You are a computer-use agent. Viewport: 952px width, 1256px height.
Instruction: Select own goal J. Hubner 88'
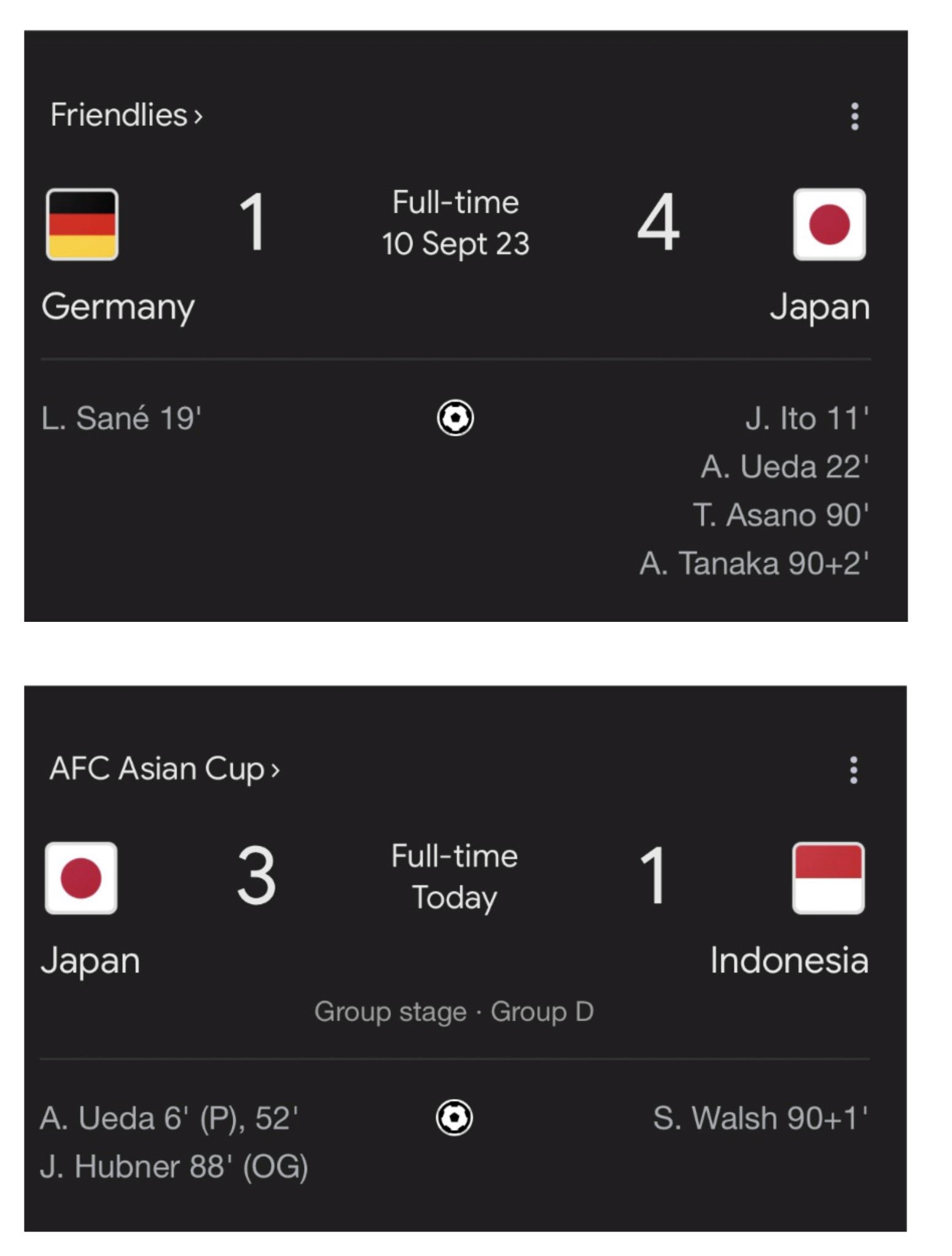pos(174,1166)
